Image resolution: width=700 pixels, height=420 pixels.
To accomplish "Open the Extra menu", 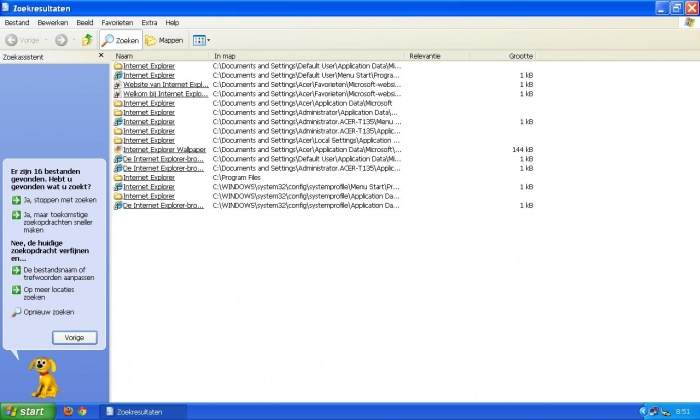I will click(x=149, y=22).
